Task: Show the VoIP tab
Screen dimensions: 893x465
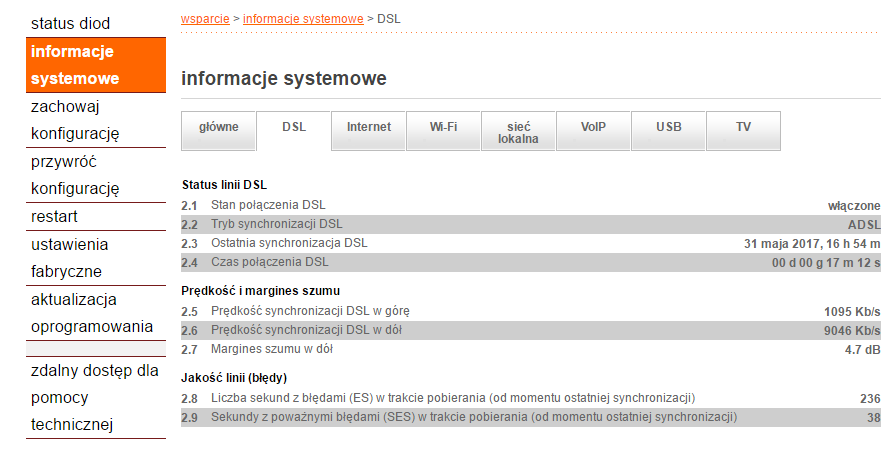Action: click(593, 128)
